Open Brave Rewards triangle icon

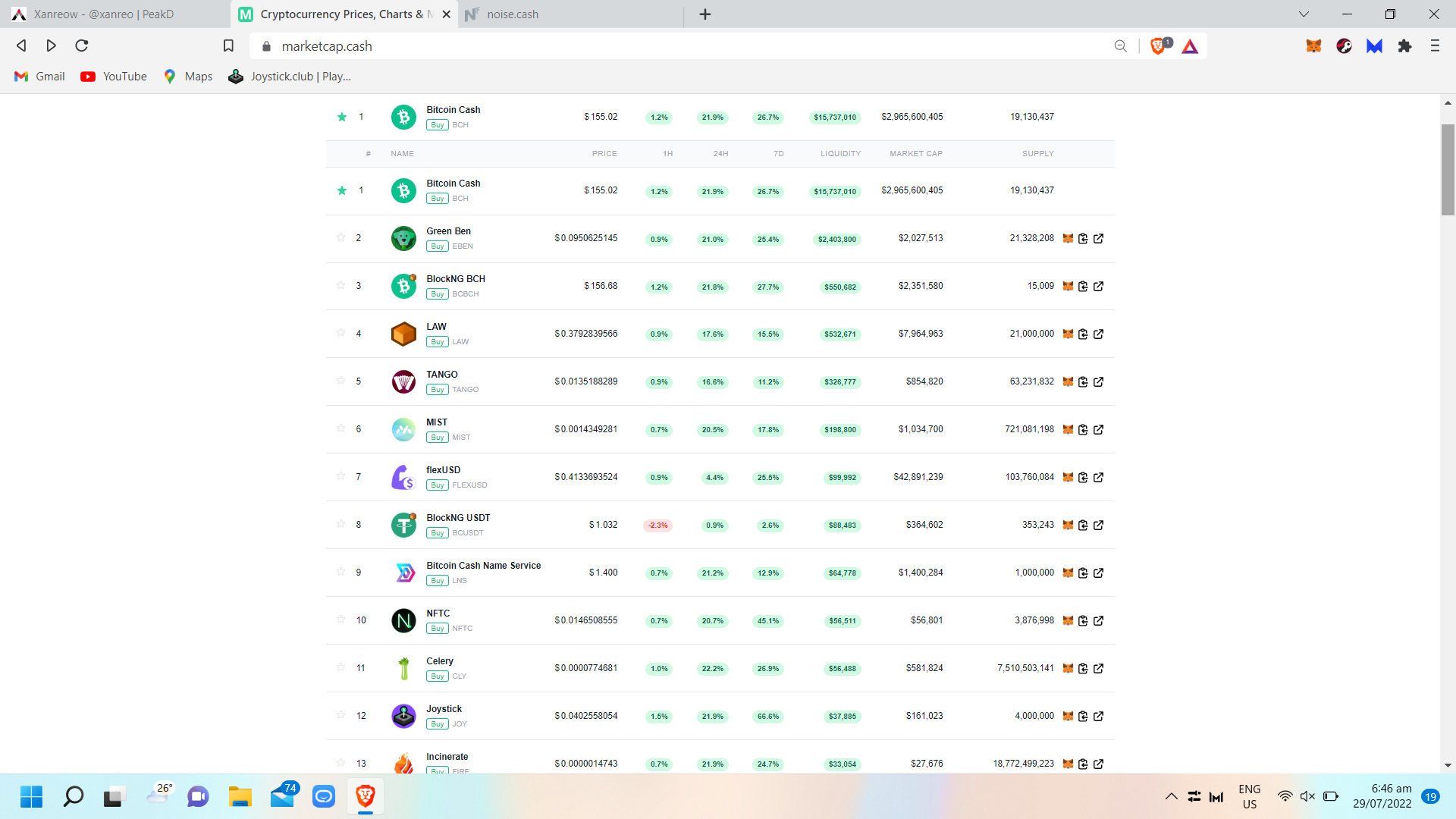1190,46
